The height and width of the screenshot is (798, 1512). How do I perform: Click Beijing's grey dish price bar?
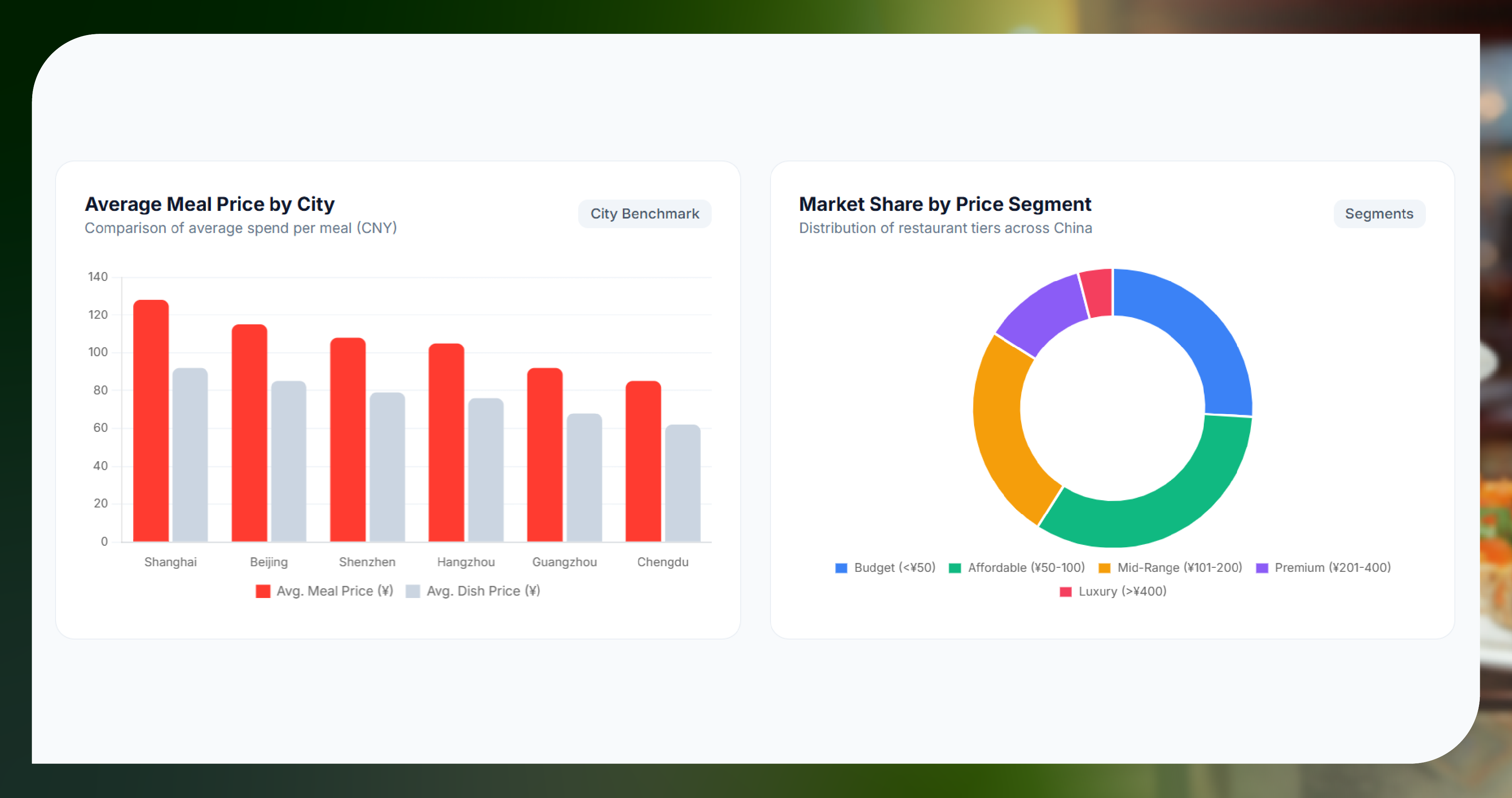(x=289, y=461)
